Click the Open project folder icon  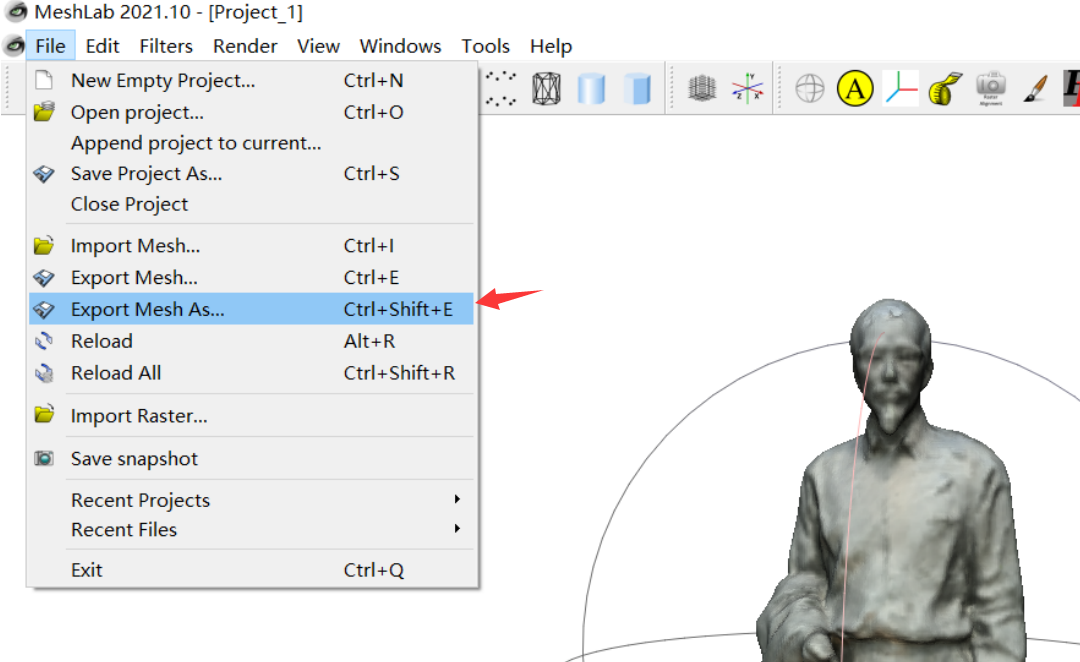44,112
